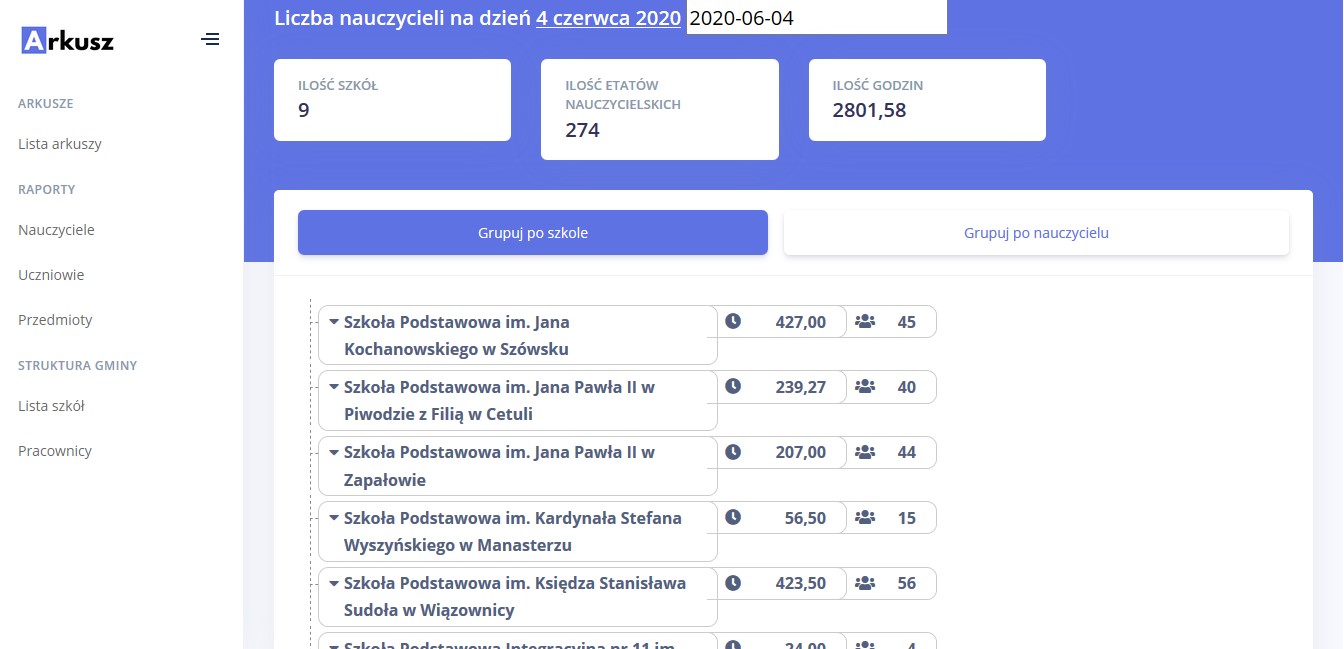Click the hours value 207,00
The image size is (1344, 649).
(801, 452)
